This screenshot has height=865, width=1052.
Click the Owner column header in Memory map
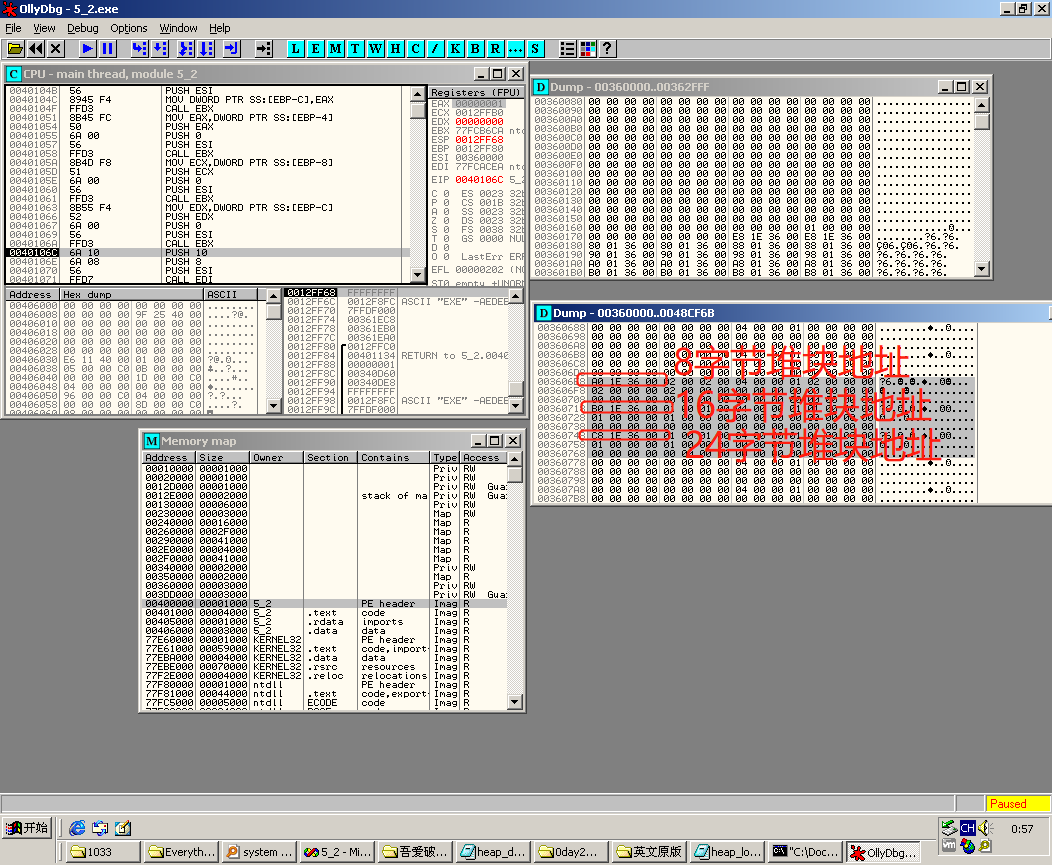[276, 458]
